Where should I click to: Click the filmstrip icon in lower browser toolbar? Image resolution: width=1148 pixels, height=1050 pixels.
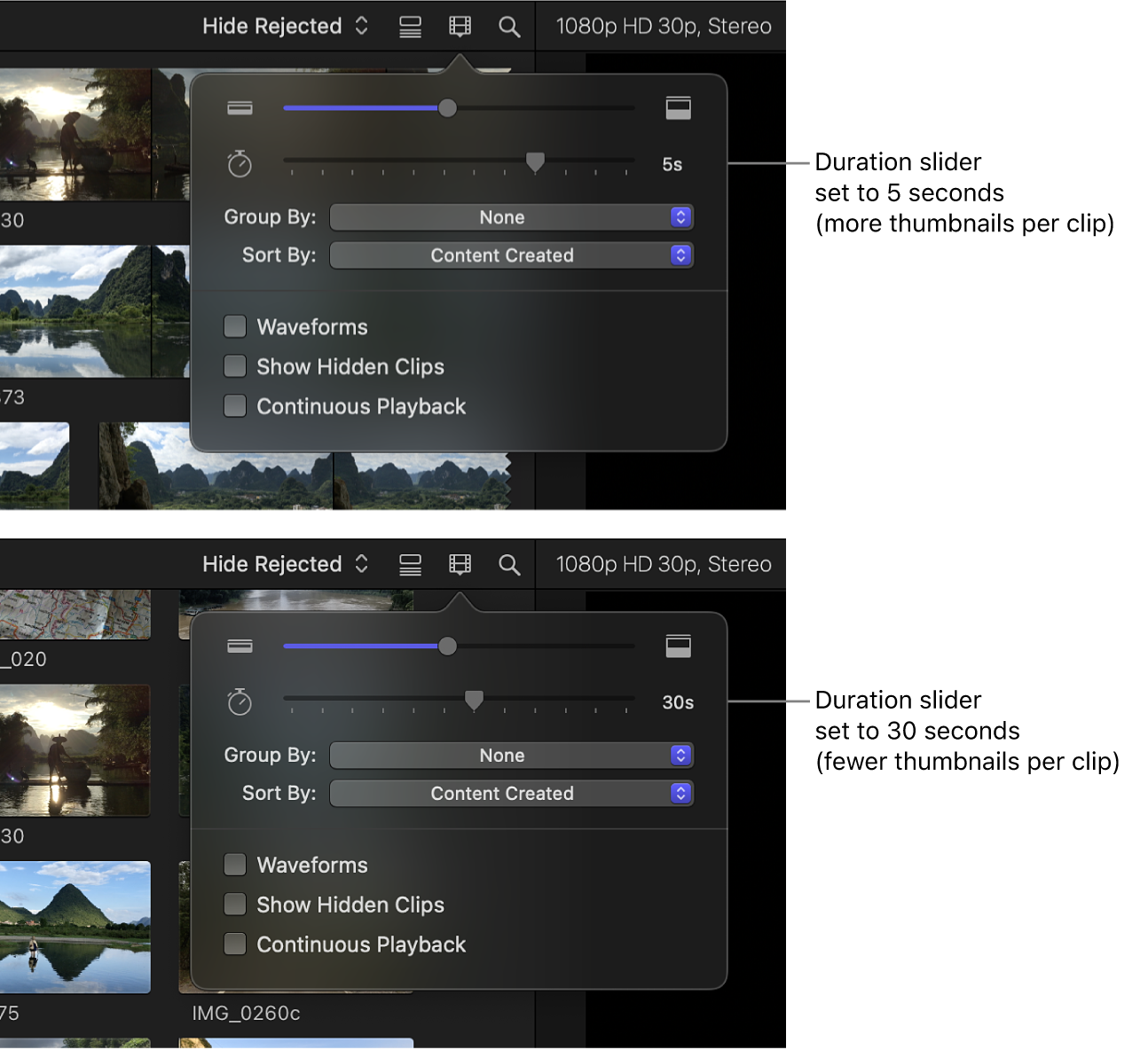click(460, 564)
